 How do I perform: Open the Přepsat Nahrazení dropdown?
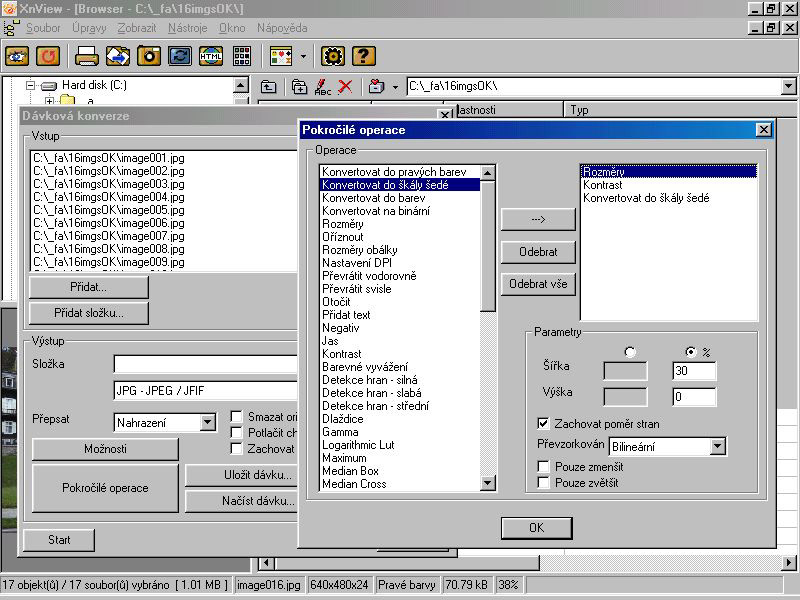[208, 423]
